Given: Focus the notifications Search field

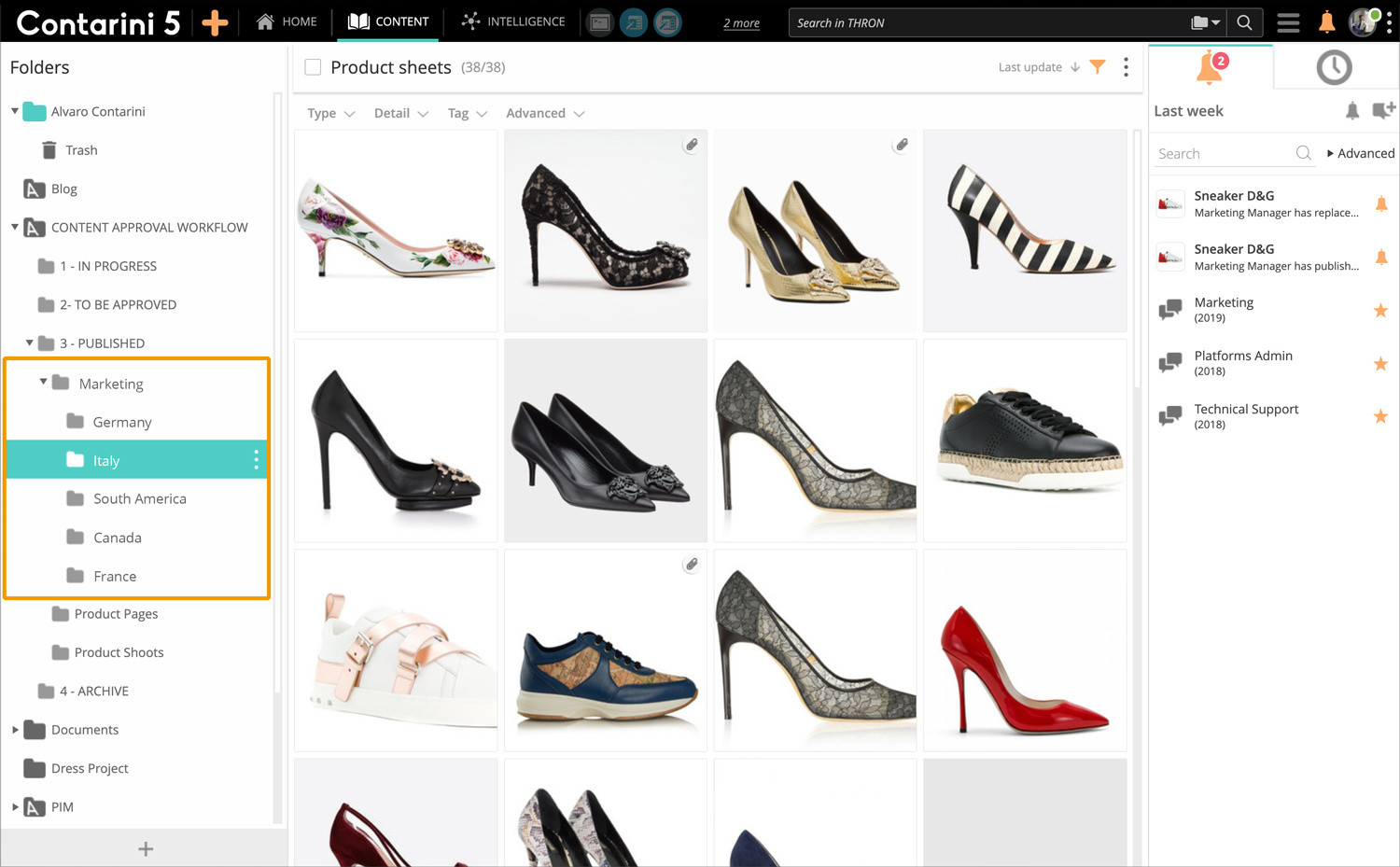Looking at the screenshot, I should coord(1225,153).
